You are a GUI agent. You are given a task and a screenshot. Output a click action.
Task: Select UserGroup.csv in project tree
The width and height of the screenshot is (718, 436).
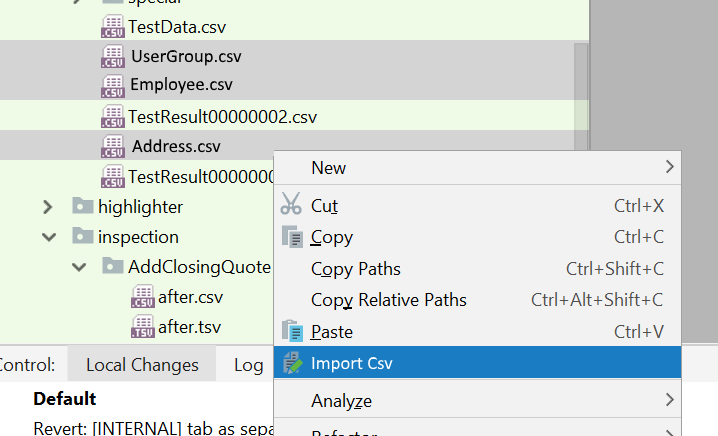click(x=186, y=56)
